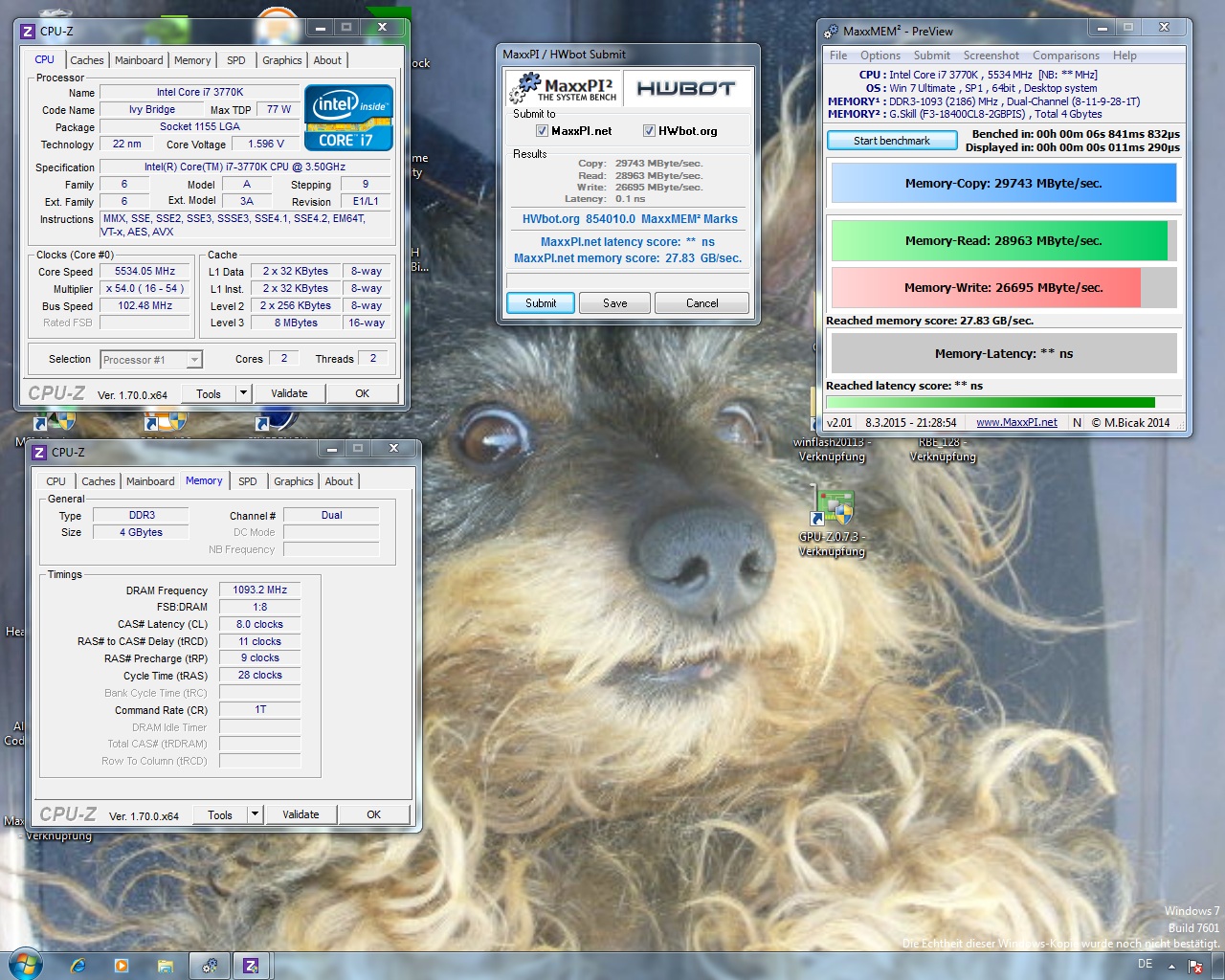The width and height of the screenshot is (1225, 980).
Task: Open the Help menu in MaxxMEM
Action: point(1125,56)
